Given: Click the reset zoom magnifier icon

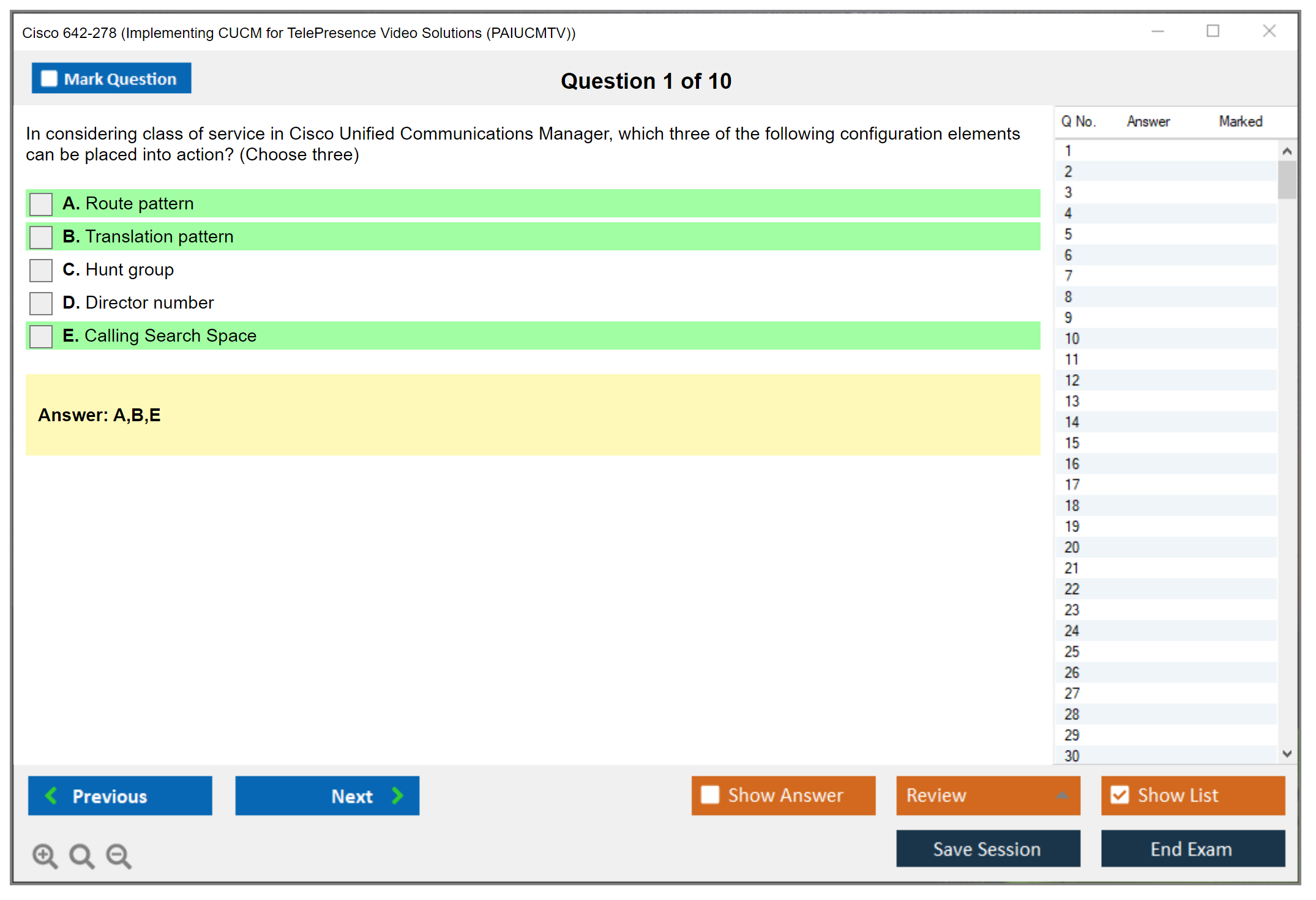Looking at the screenshot, I should 81,855.
